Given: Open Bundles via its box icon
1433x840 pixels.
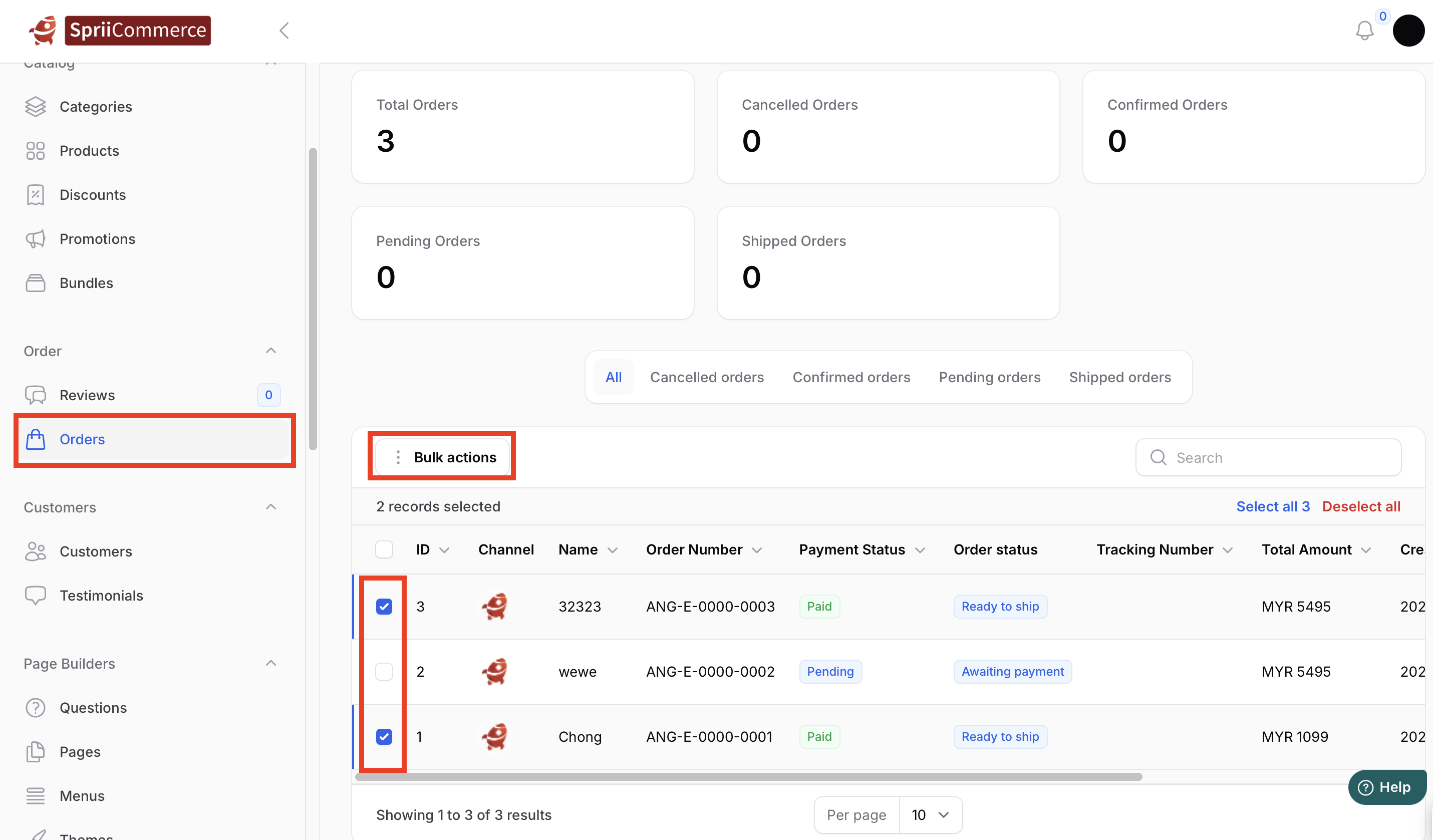Looking at the screenshot, I should pyautogui.click(x=35, y=283).
